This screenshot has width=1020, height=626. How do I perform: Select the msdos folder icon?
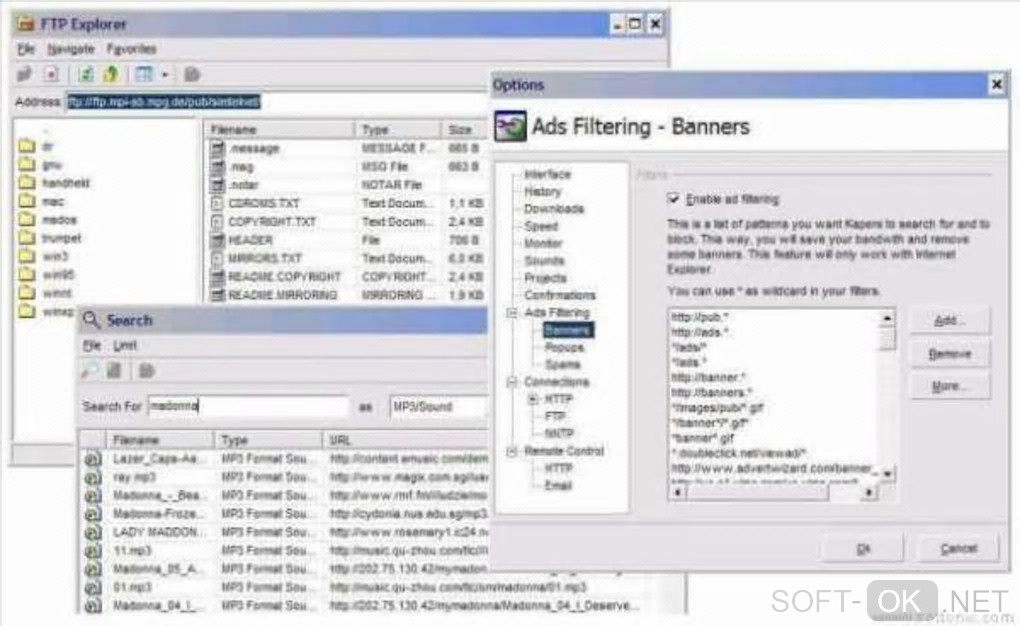pos(26,219)
